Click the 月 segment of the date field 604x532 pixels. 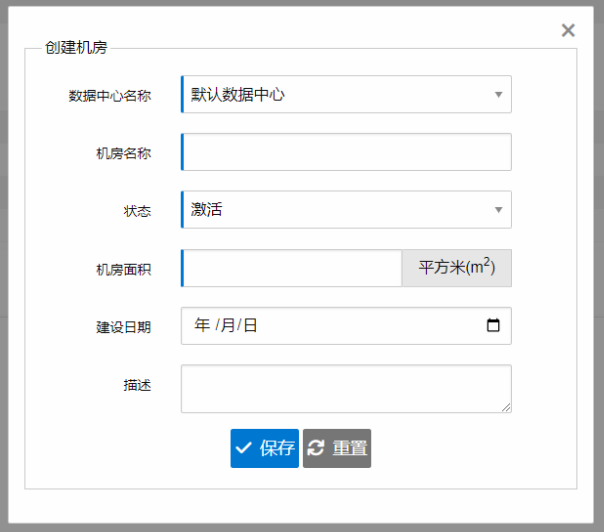click(228, 325)
